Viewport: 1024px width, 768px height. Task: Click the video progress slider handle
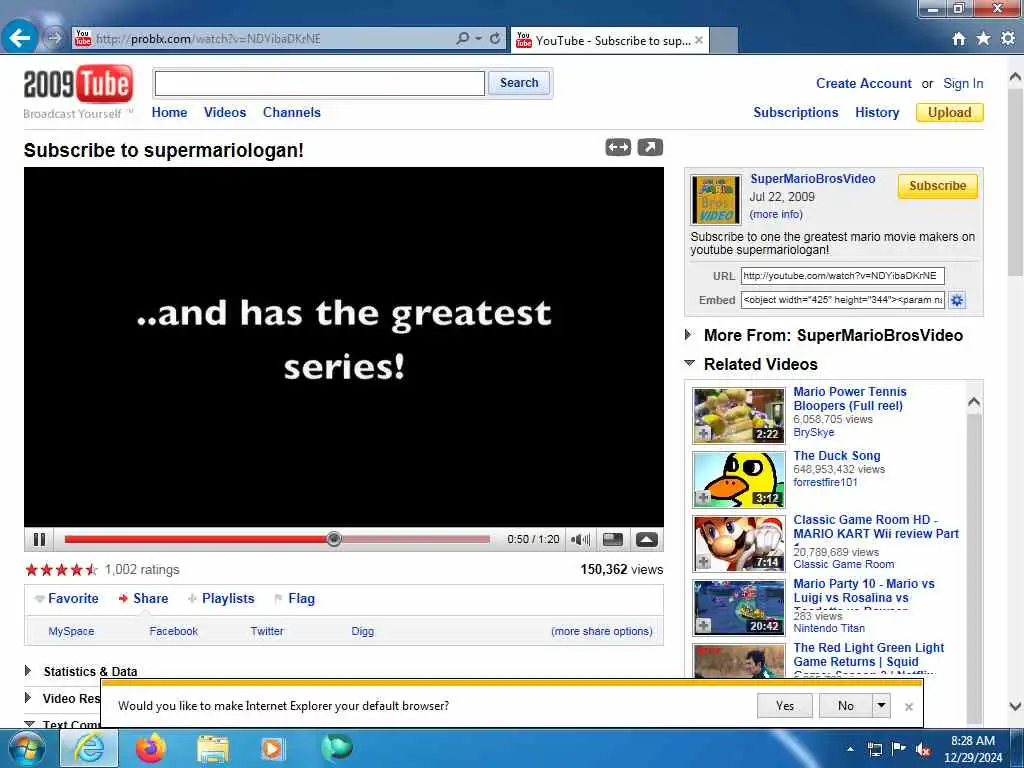(x=334, y=539)
